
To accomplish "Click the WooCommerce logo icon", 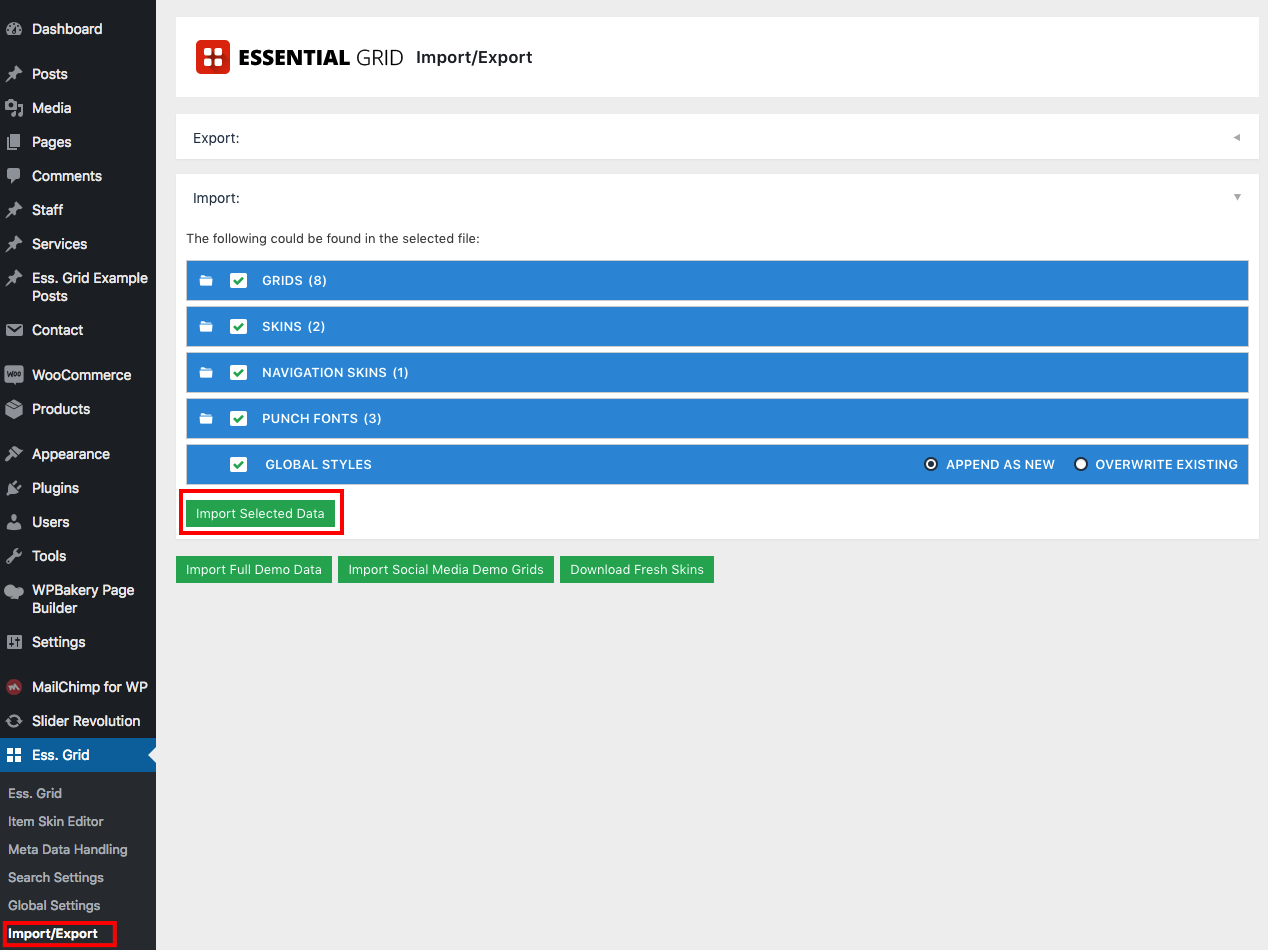I will coord(14,375).
